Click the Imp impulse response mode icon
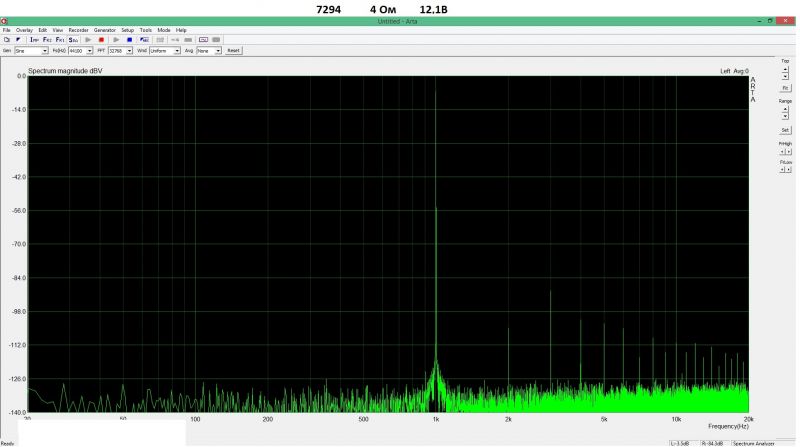Viewport: 800px width, 447px height. point(34,39)
